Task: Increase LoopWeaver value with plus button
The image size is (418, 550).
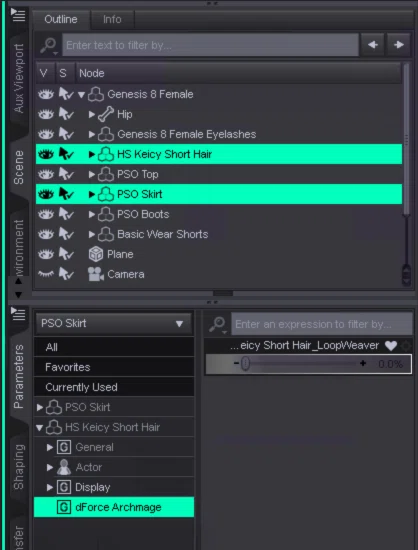Action: [363, 363]
